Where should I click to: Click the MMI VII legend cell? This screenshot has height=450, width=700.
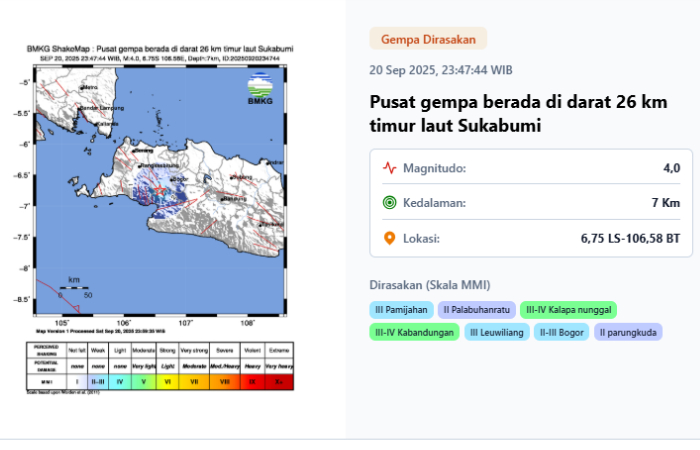194,382
